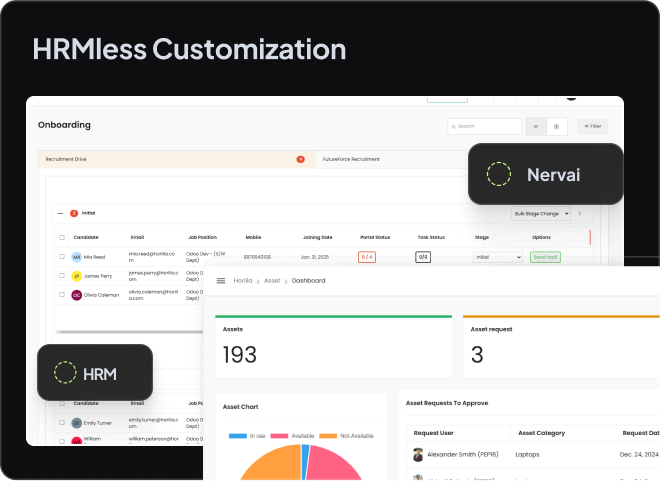Open the Initial stage dropdown for Mia Reed
This screenshot has height=481, width=660.
[x=497, y=257]
